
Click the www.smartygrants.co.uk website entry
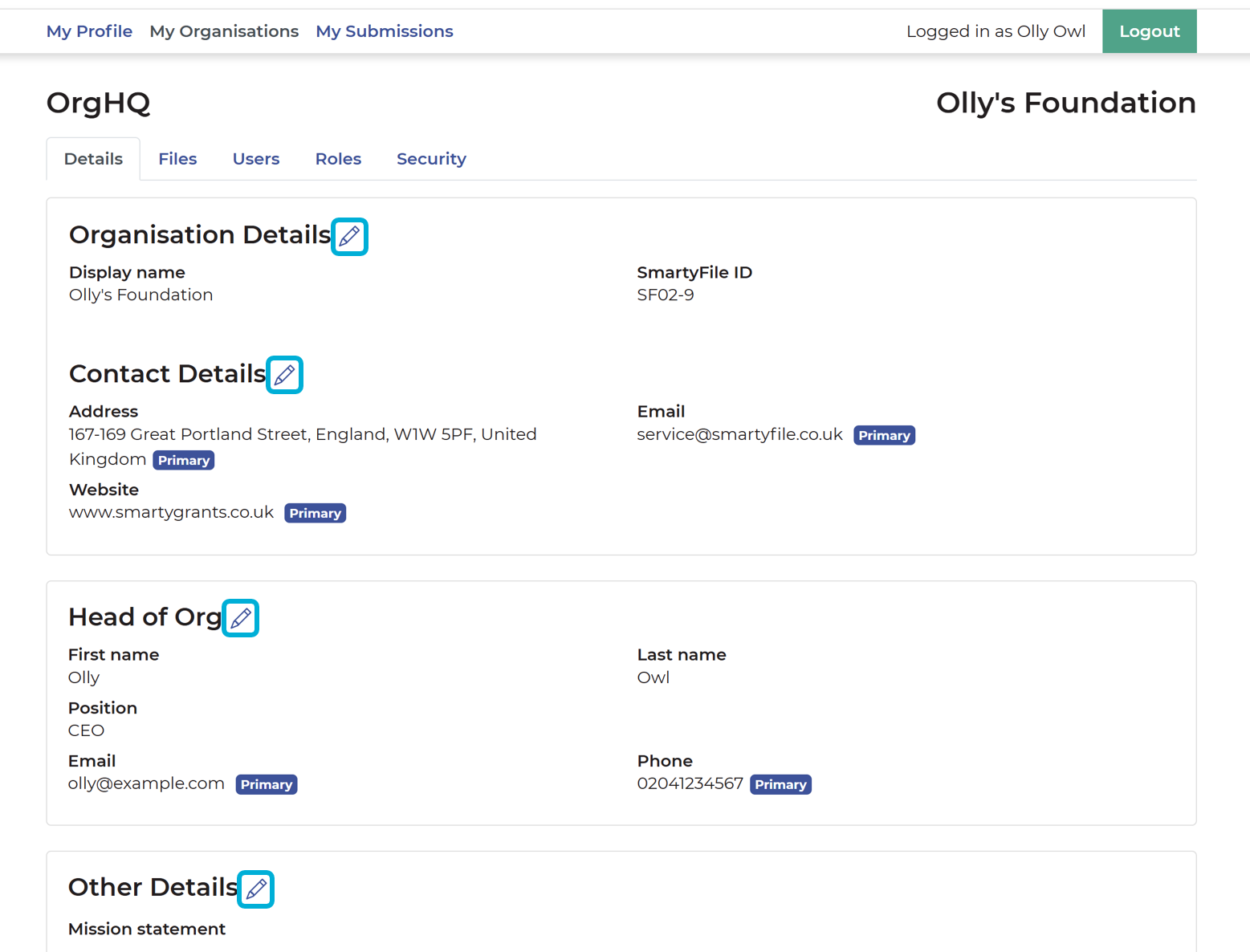(x=171, y=511)
